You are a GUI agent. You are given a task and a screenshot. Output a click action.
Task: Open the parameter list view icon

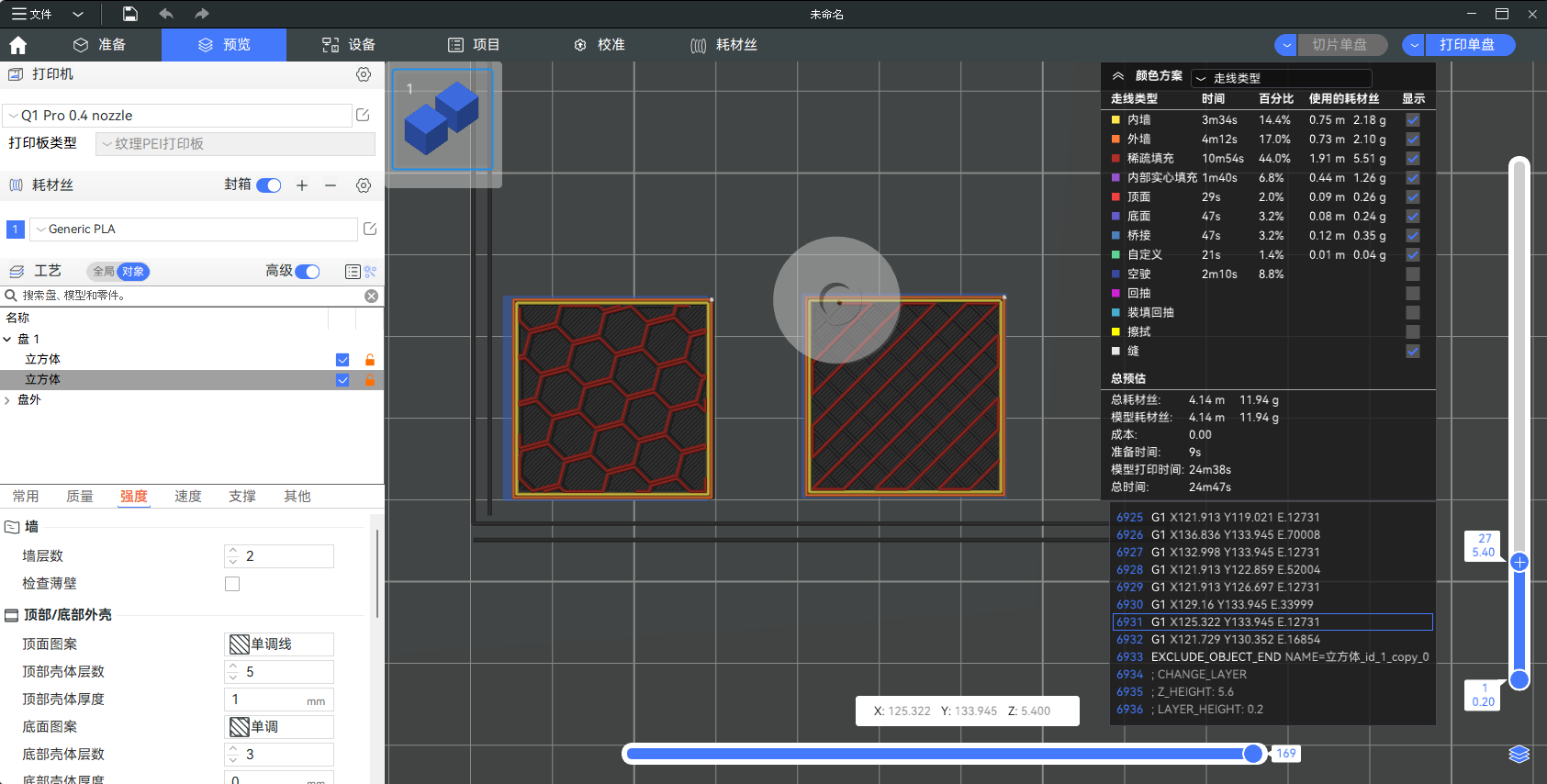(353, 272)
